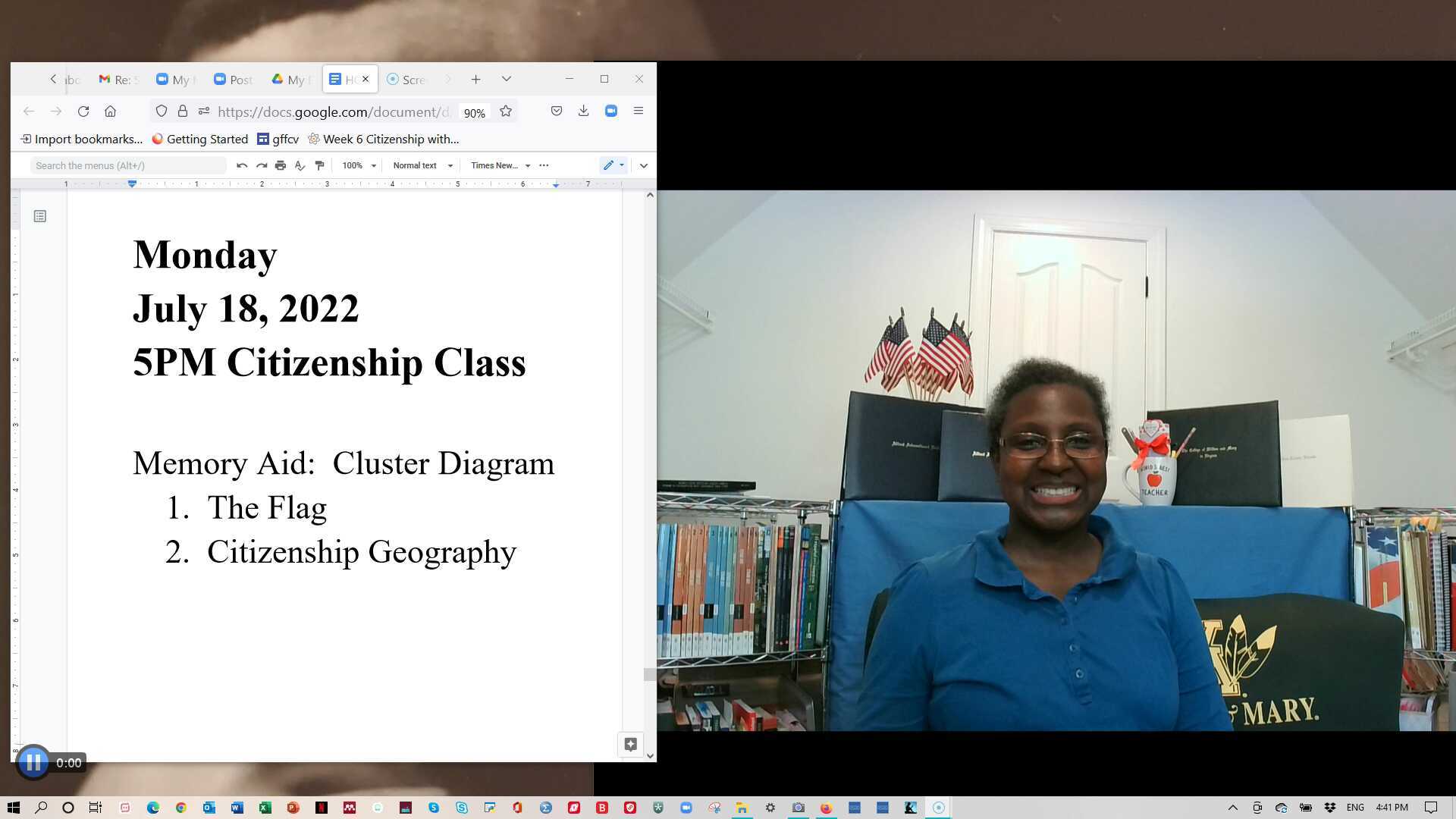
Task: Click the Search the menus field
Action: click(x=127, y=165)
